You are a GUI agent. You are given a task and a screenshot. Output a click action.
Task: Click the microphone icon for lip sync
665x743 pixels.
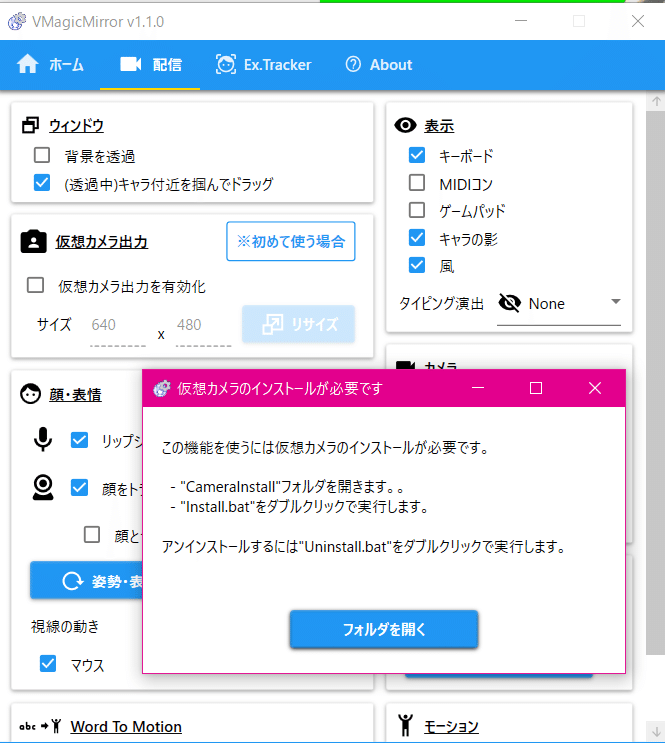[43, 439]
